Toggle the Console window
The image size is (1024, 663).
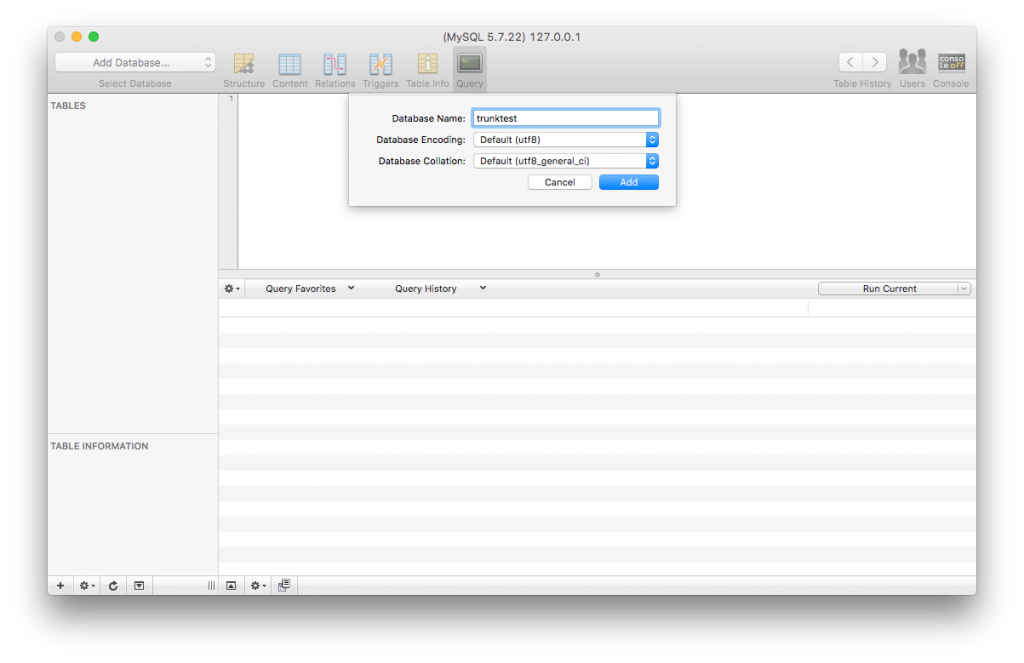click(x=951, y=69)
